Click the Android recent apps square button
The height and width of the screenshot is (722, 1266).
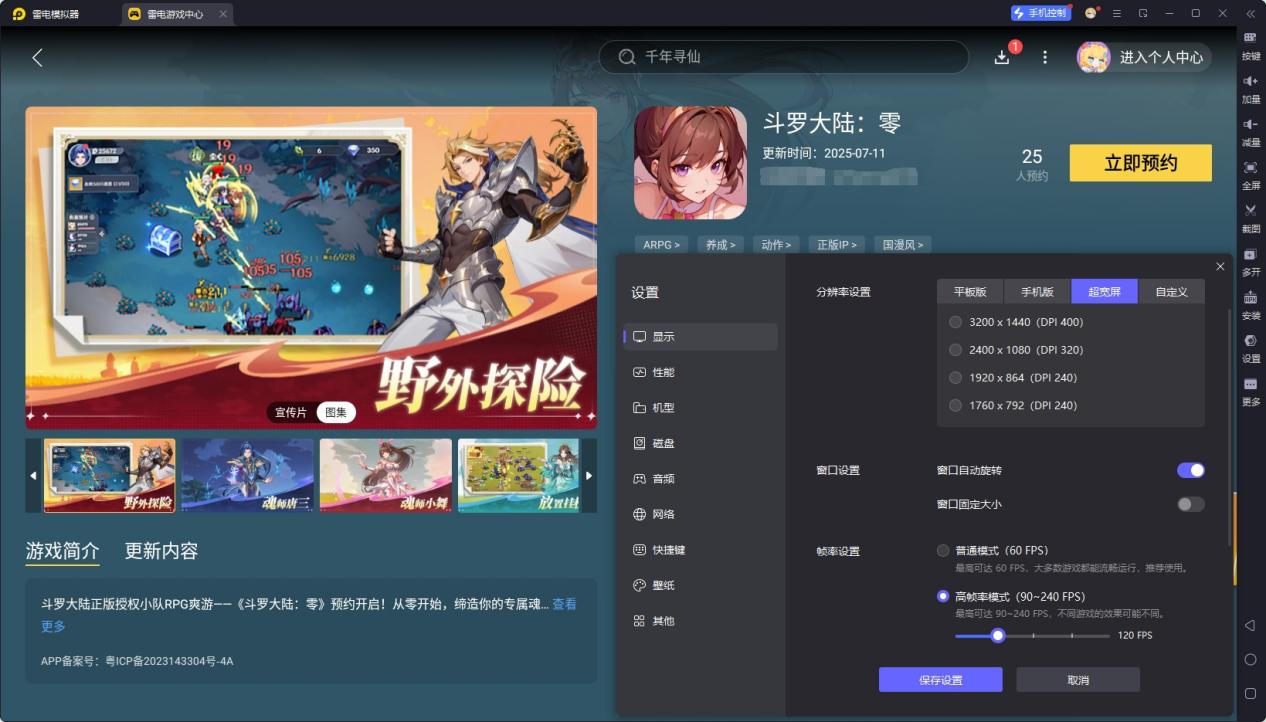tap(1250, 693)
